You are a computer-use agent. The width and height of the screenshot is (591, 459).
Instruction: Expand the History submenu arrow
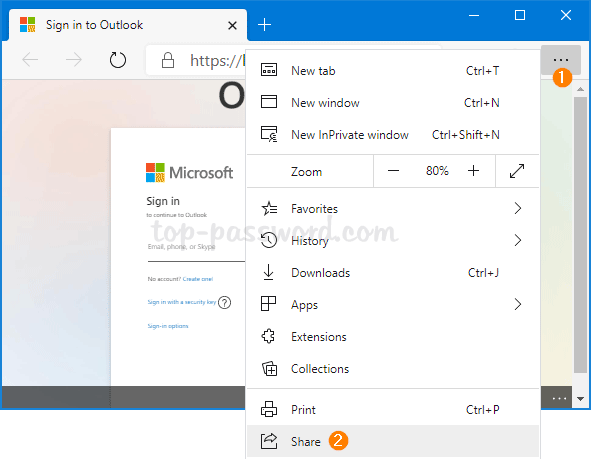click(x=518, y=240)
